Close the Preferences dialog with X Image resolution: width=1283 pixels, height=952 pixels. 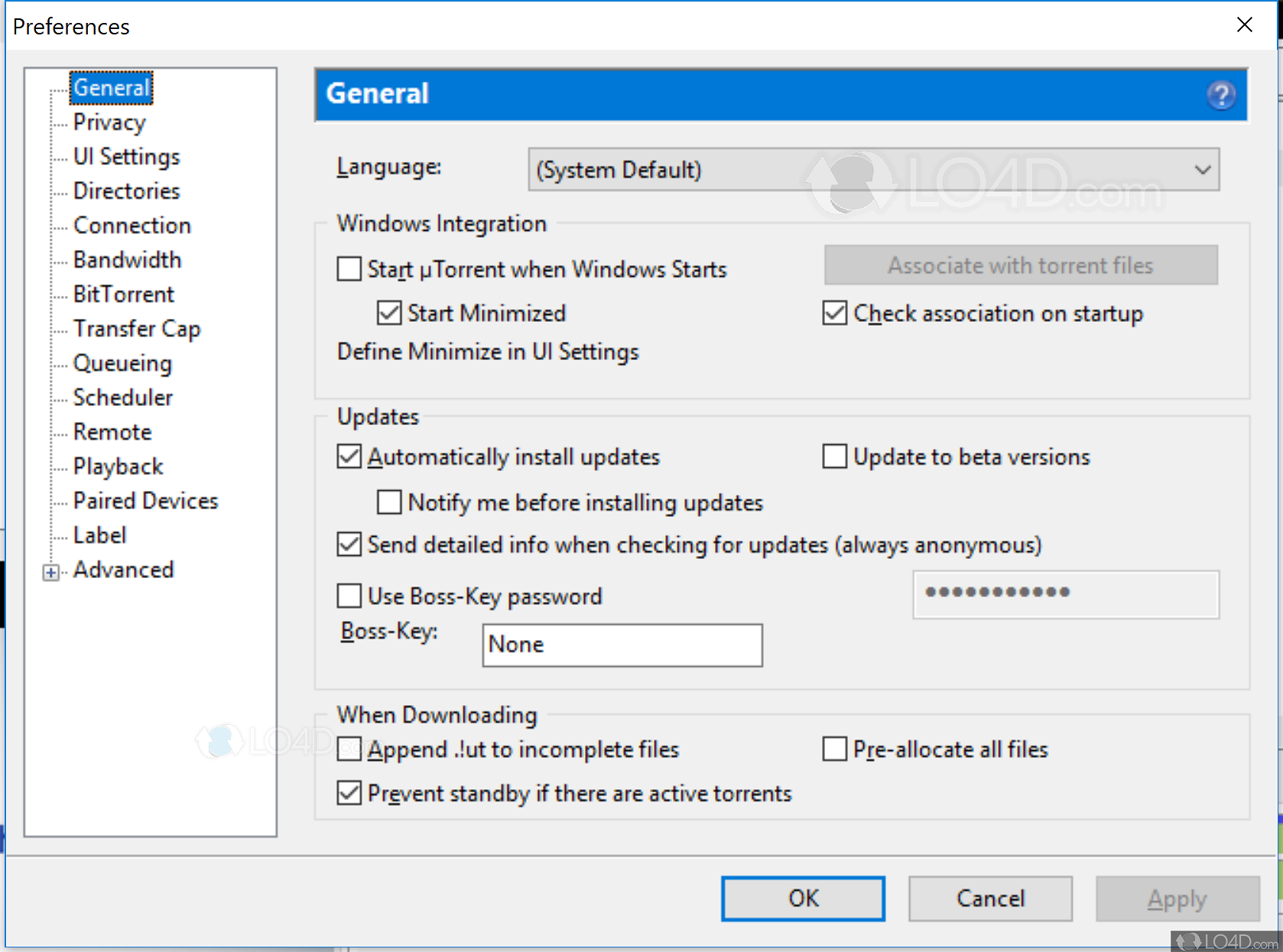(x=1244, y=25)
